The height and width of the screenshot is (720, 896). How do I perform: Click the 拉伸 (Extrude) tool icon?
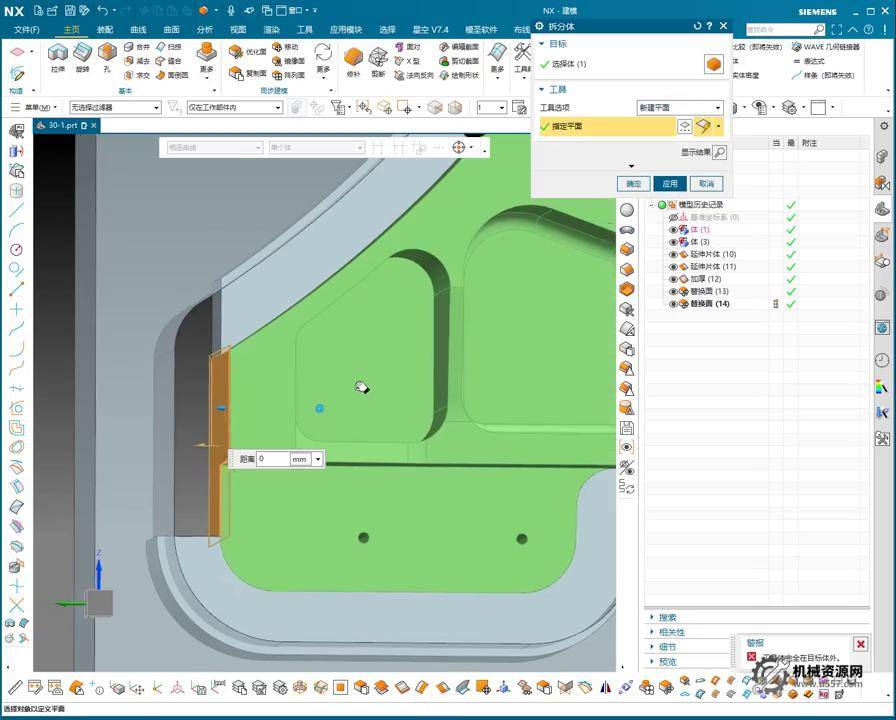pos(57,53)
